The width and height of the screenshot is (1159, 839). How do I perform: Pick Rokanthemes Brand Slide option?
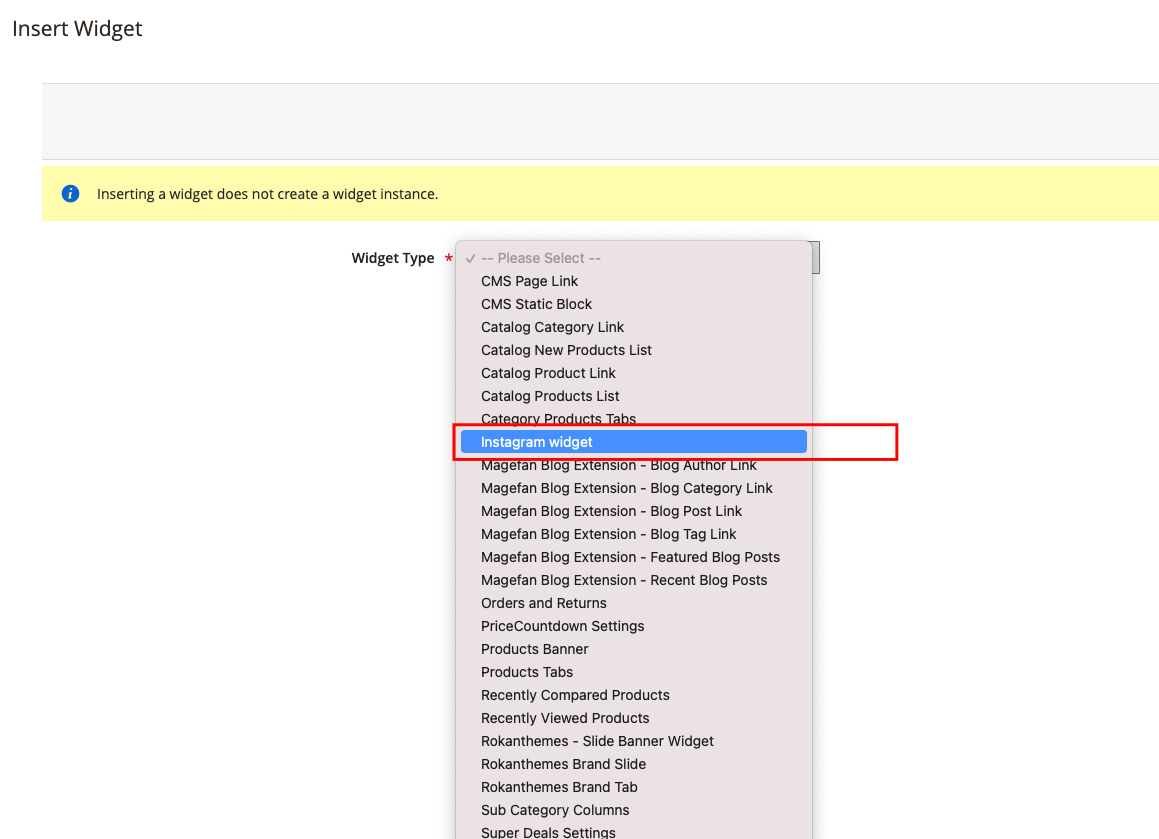coord(633,764)
